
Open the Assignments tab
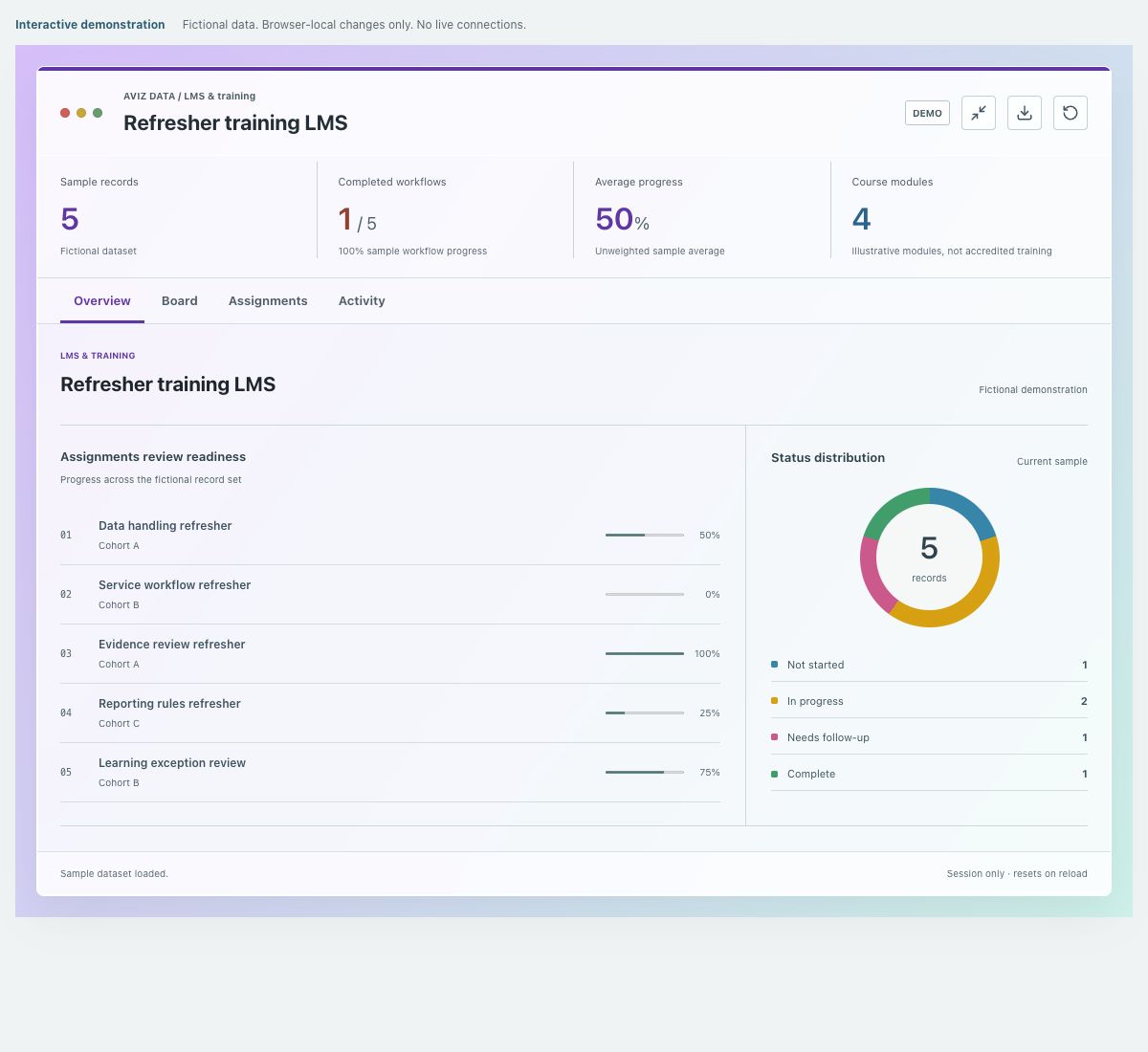pos(268,300)
